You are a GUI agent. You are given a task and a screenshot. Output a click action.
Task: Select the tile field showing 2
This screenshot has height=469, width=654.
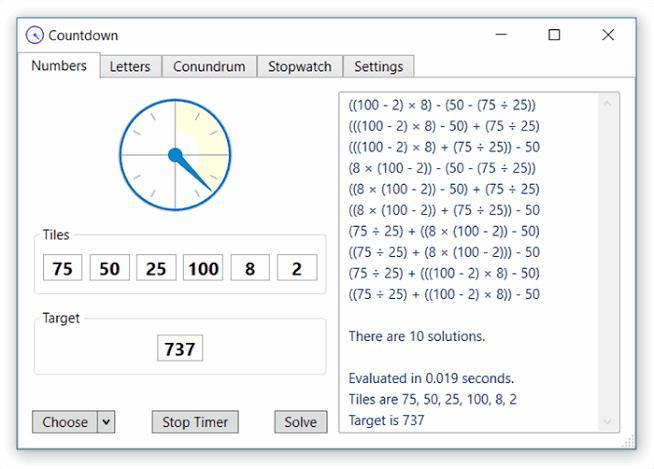tap(297, 268)
